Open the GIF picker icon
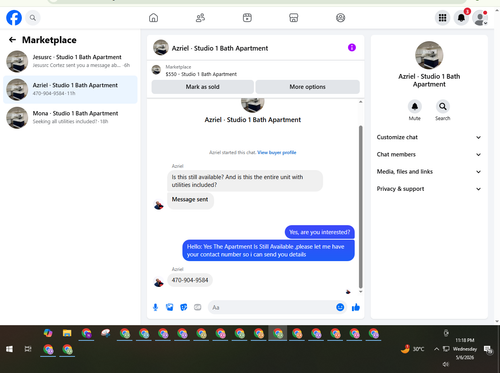500x373 pixels. tap(198, 307)
